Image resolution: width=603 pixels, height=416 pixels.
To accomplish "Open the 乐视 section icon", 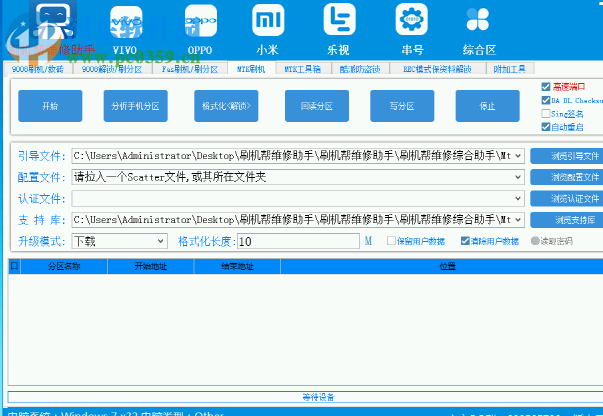I will coord(339,19).
